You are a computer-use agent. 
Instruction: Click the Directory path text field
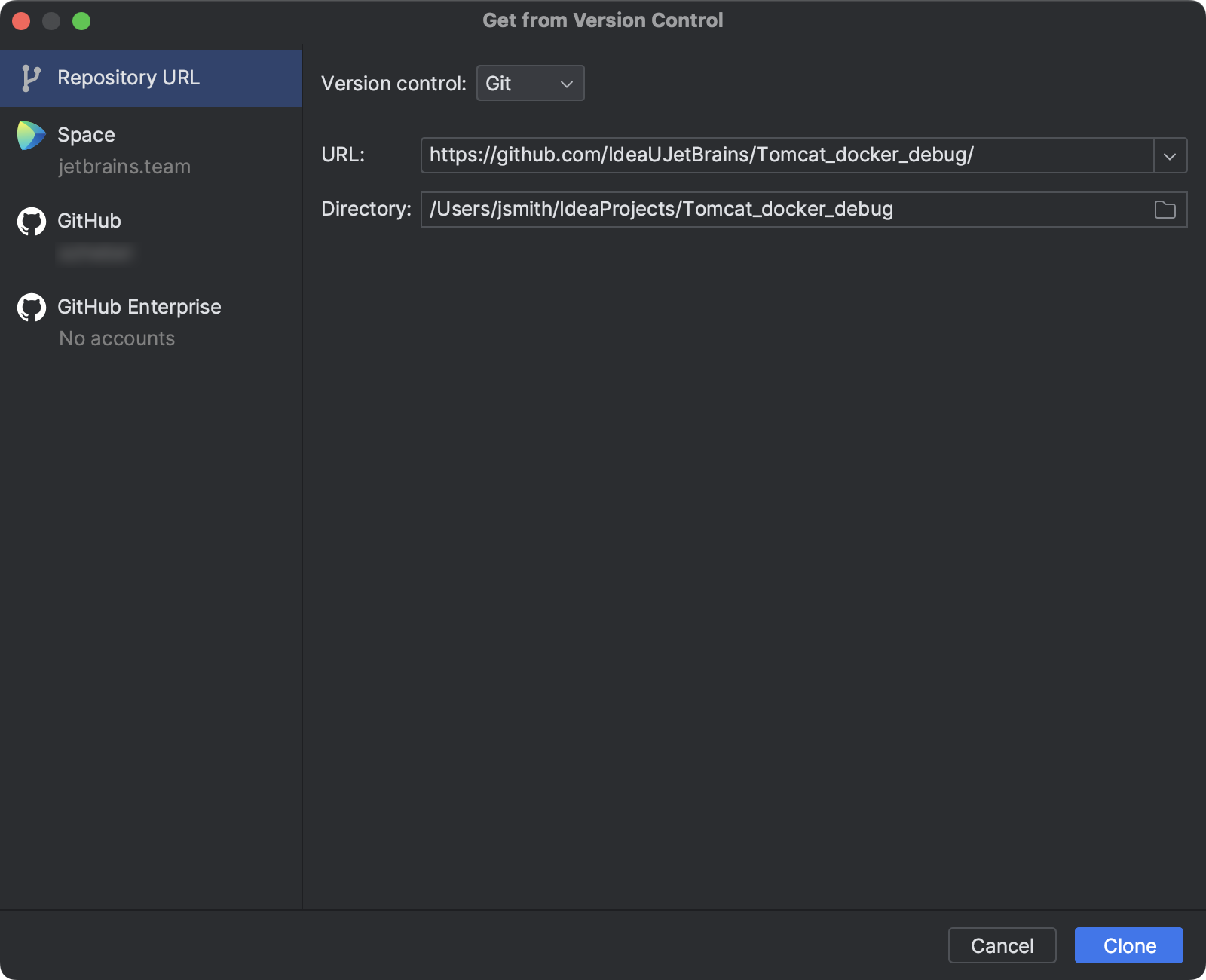[754, 210]
